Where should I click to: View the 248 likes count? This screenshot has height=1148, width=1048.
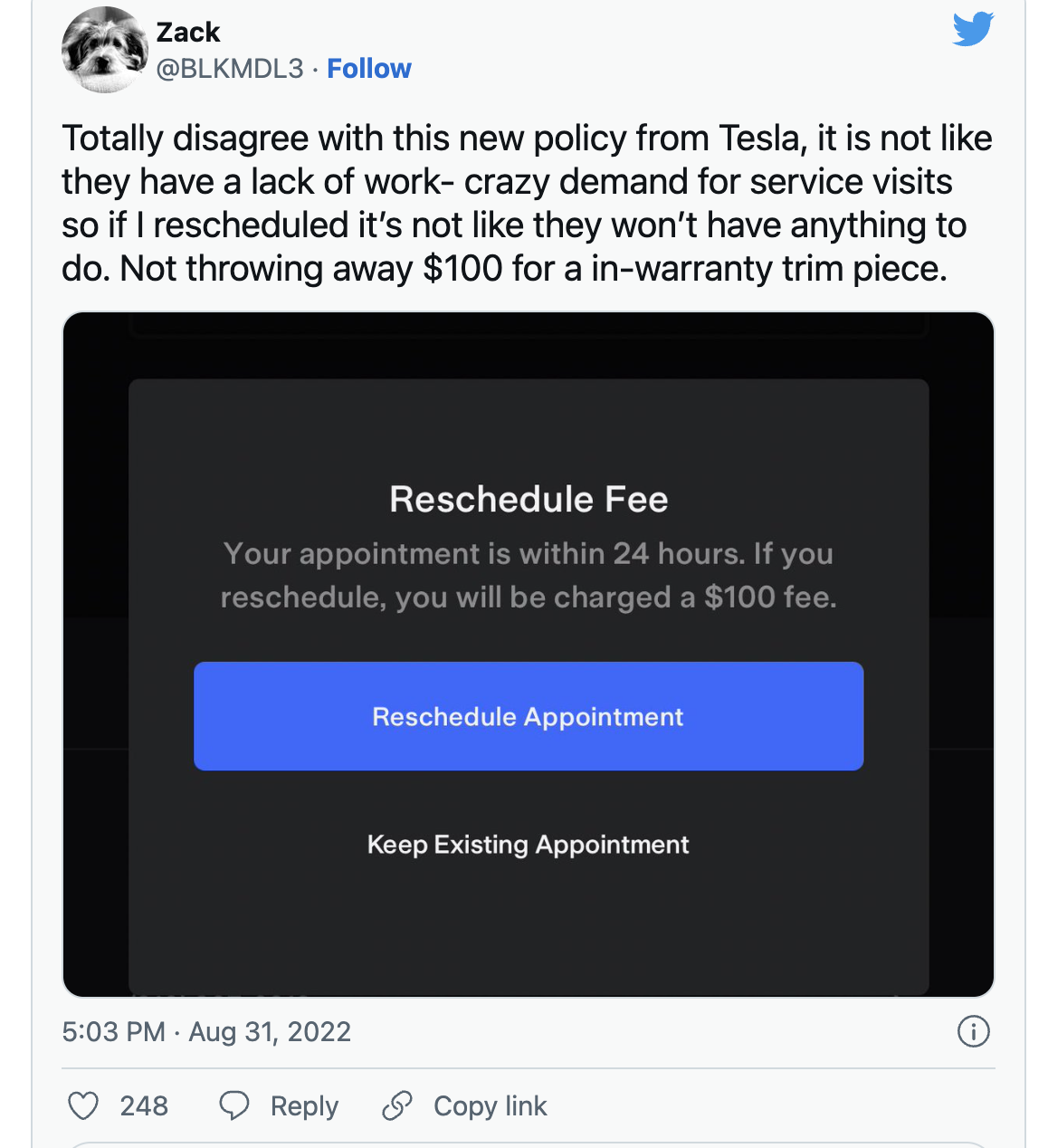point(144,1106)
